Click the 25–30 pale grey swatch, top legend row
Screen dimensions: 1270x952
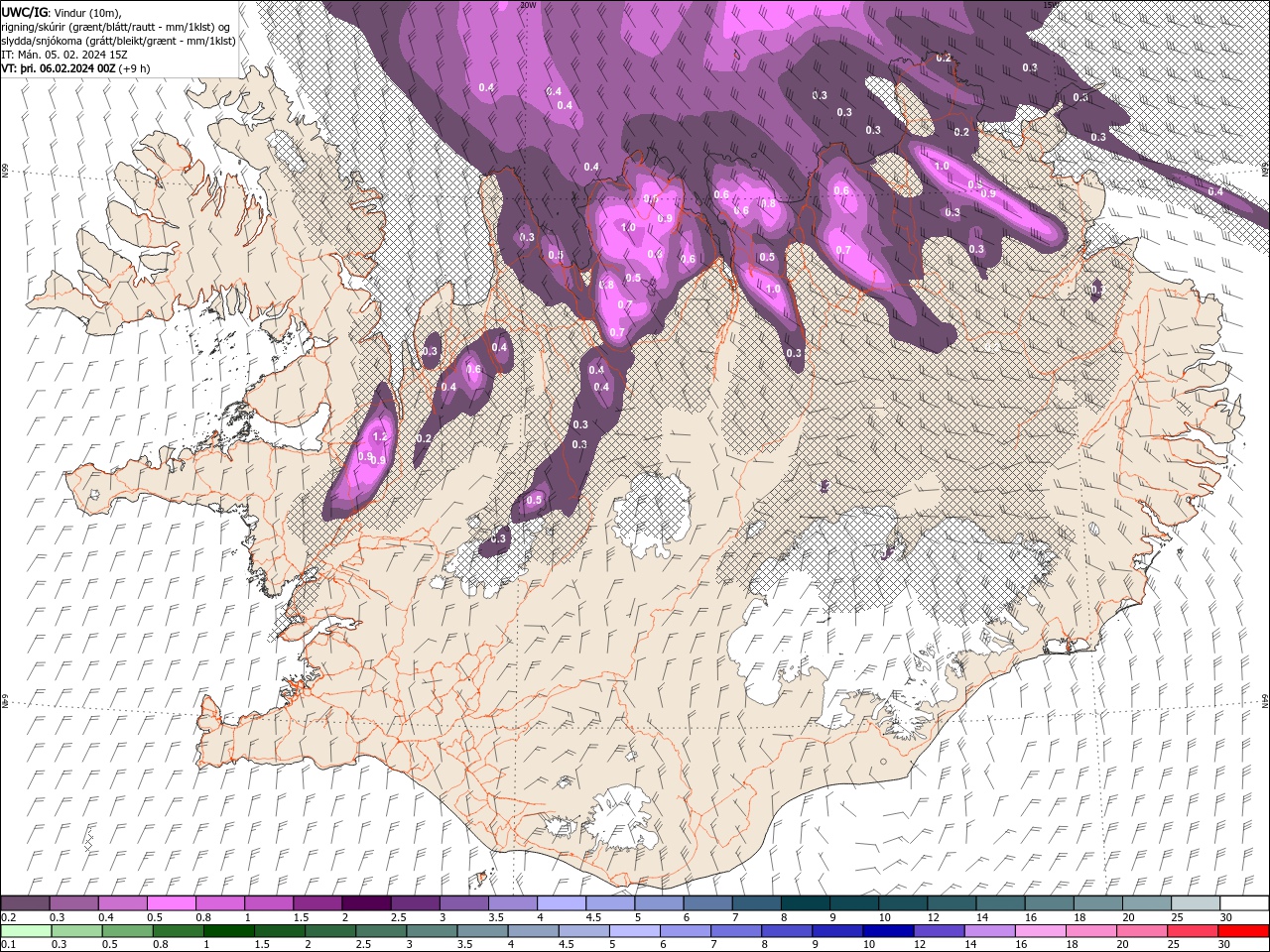click(1196, 903)
